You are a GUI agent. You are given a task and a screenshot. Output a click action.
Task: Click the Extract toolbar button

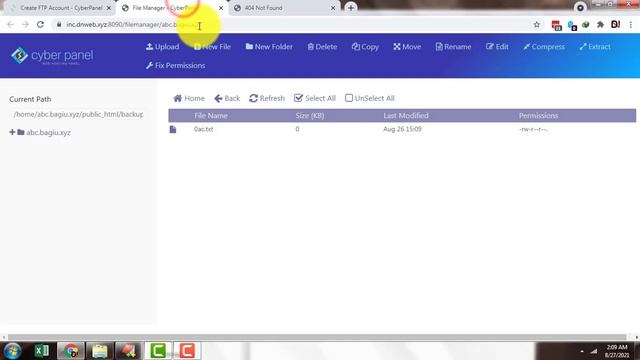[595, 47]
